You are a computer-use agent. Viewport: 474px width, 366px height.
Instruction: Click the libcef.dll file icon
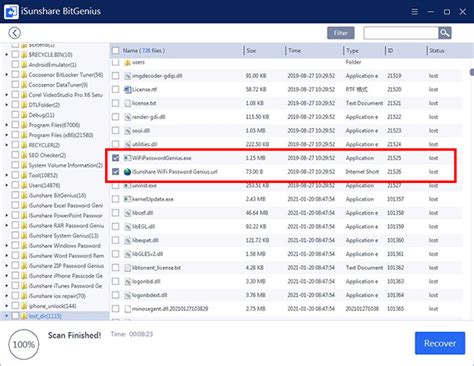coord(127,213)
